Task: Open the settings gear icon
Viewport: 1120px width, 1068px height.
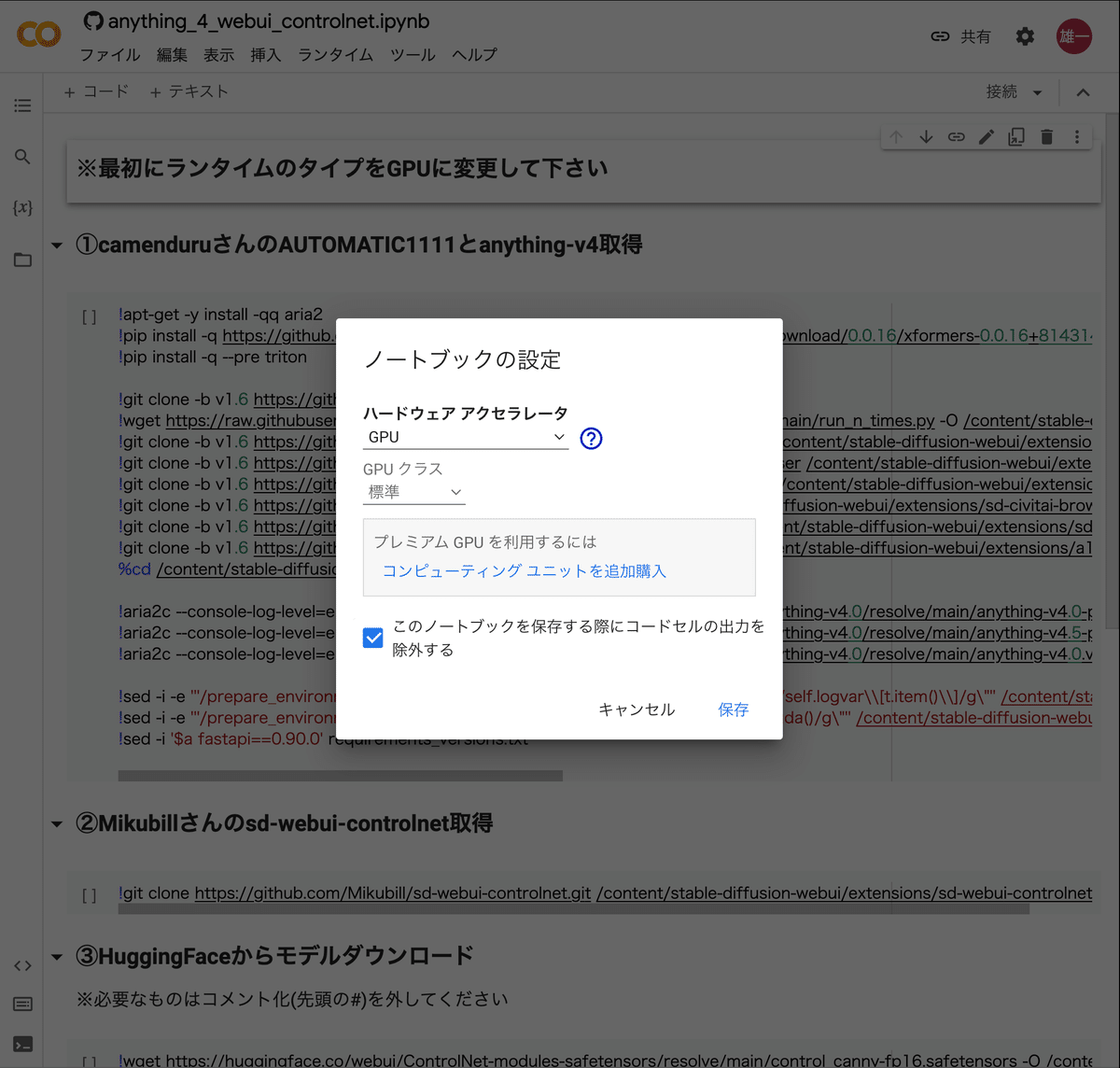Action: 1025,36
